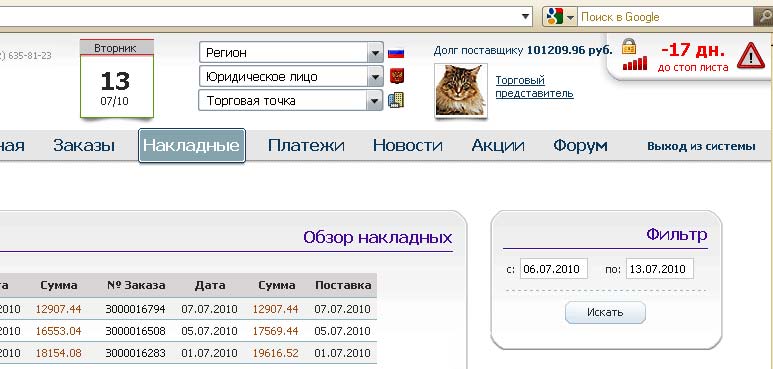
Task: Click the coat of arms icon beside Юридическое лицо
Action: tap(396, 76)
